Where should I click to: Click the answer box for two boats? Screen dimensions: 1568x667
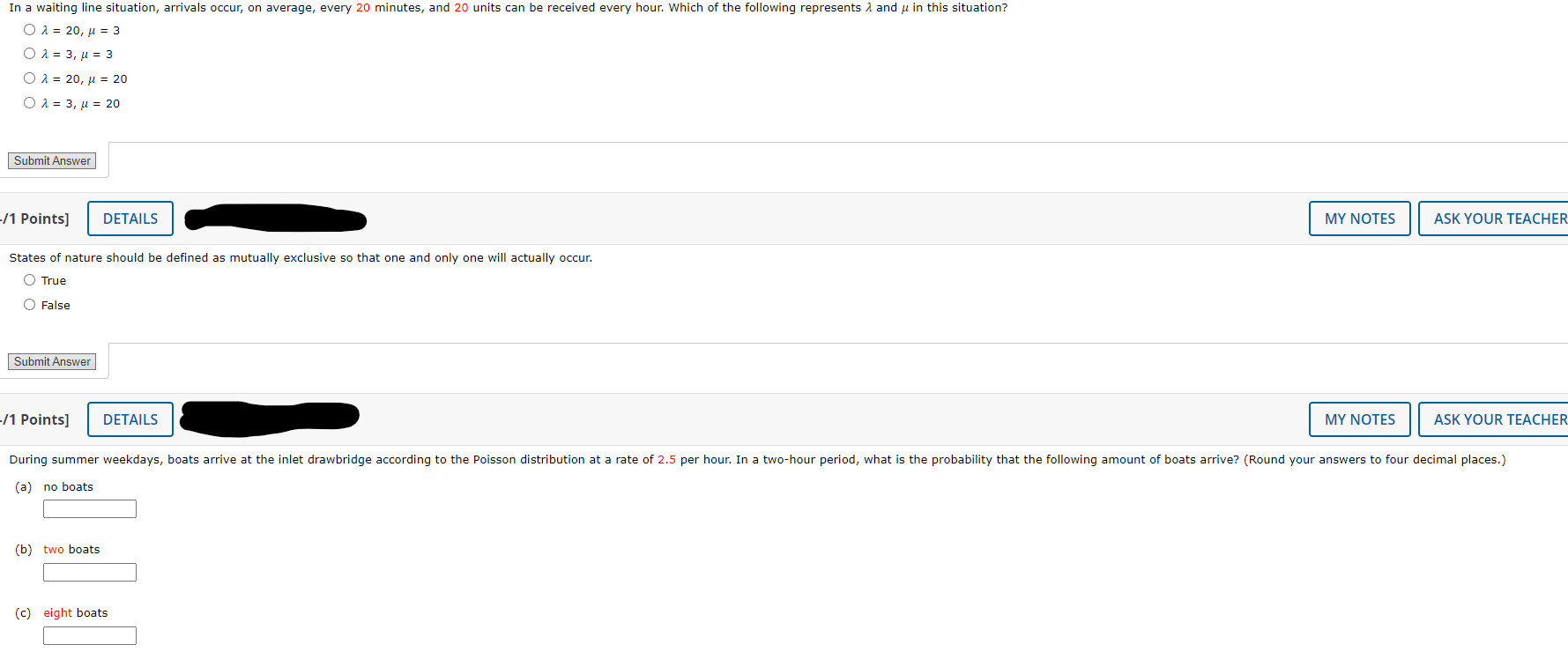[89, 572]
